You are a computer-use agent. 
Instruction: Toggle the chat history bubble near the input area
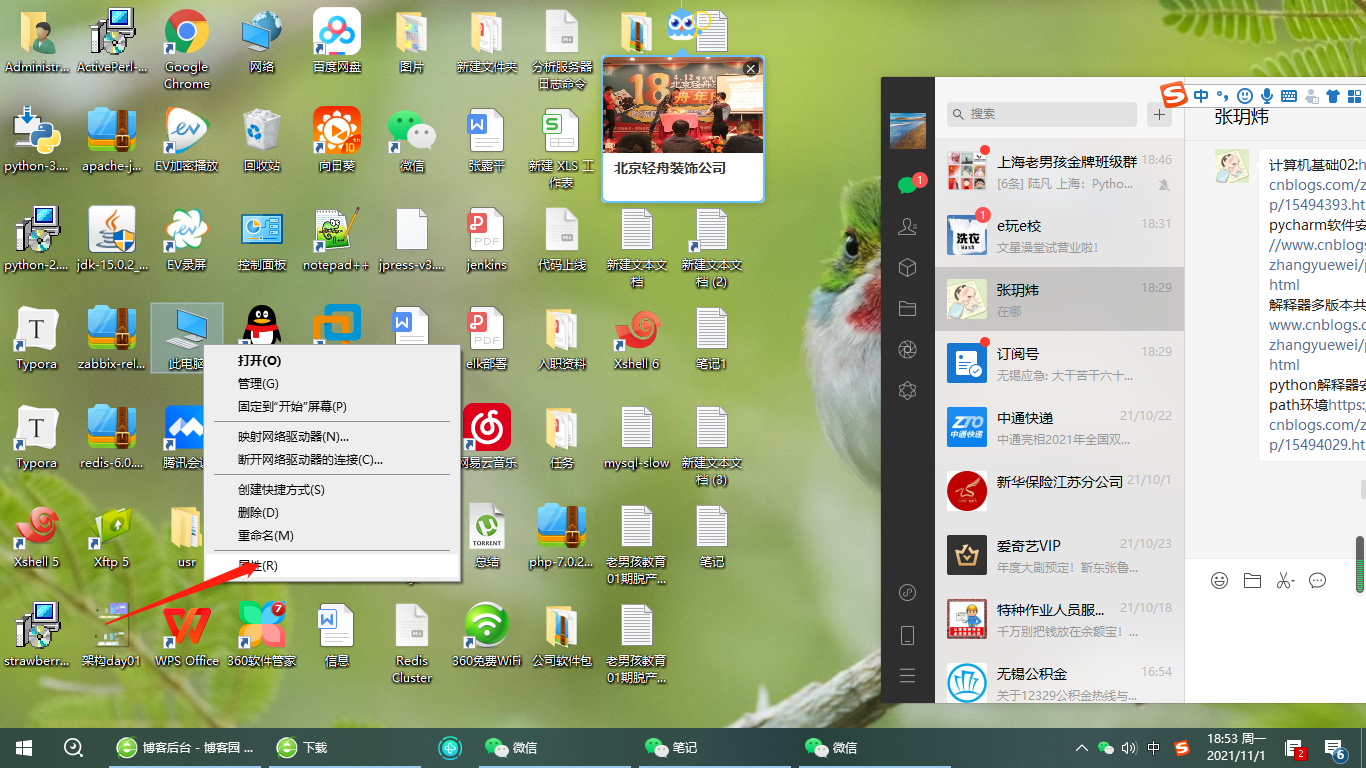1318,580
